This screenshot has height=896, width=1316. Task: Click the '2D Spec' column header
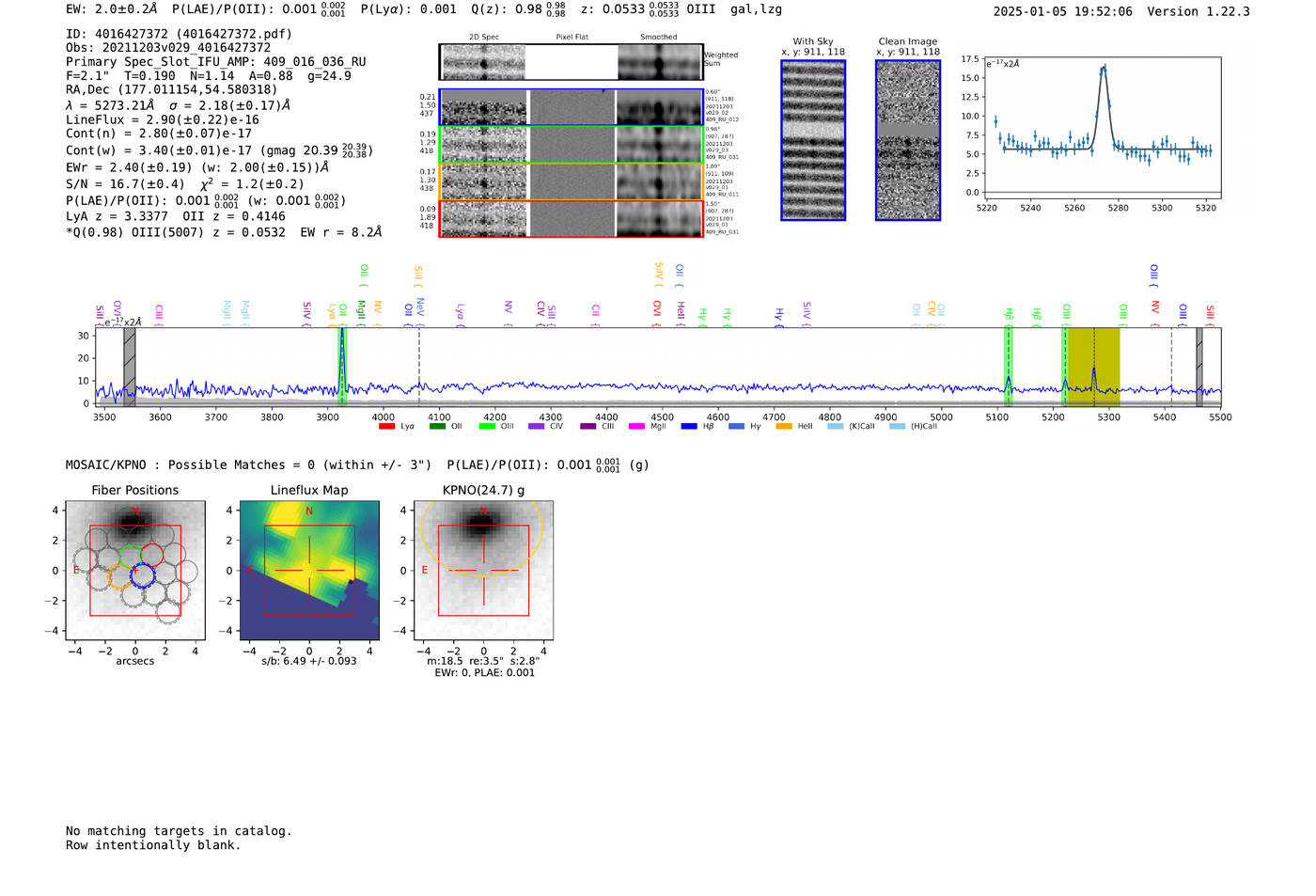[x=484, y=38]
